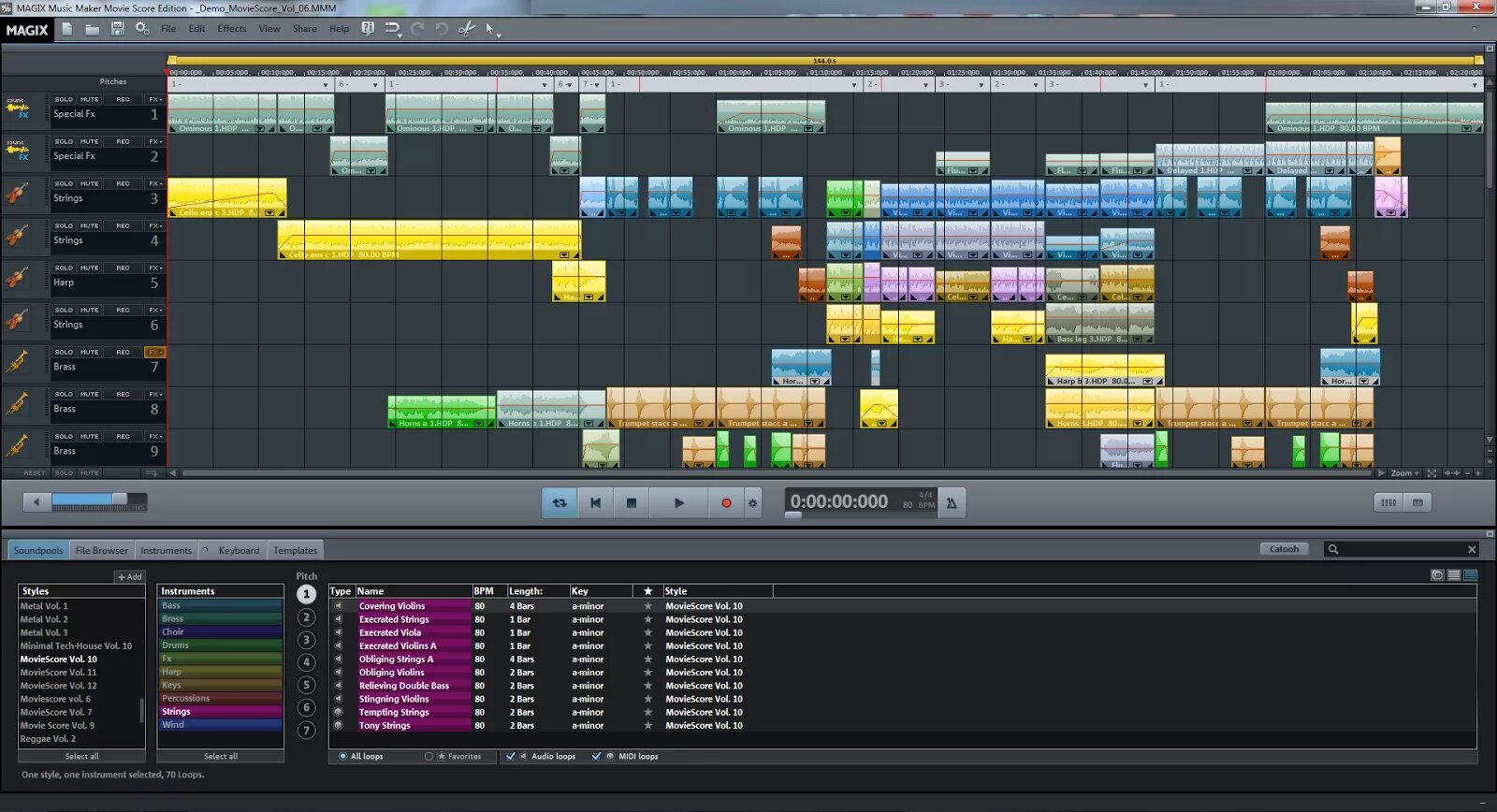The image size is (1497, 812).
Task: Click the redo arrow in the toolbar
Action: [417, 29]
